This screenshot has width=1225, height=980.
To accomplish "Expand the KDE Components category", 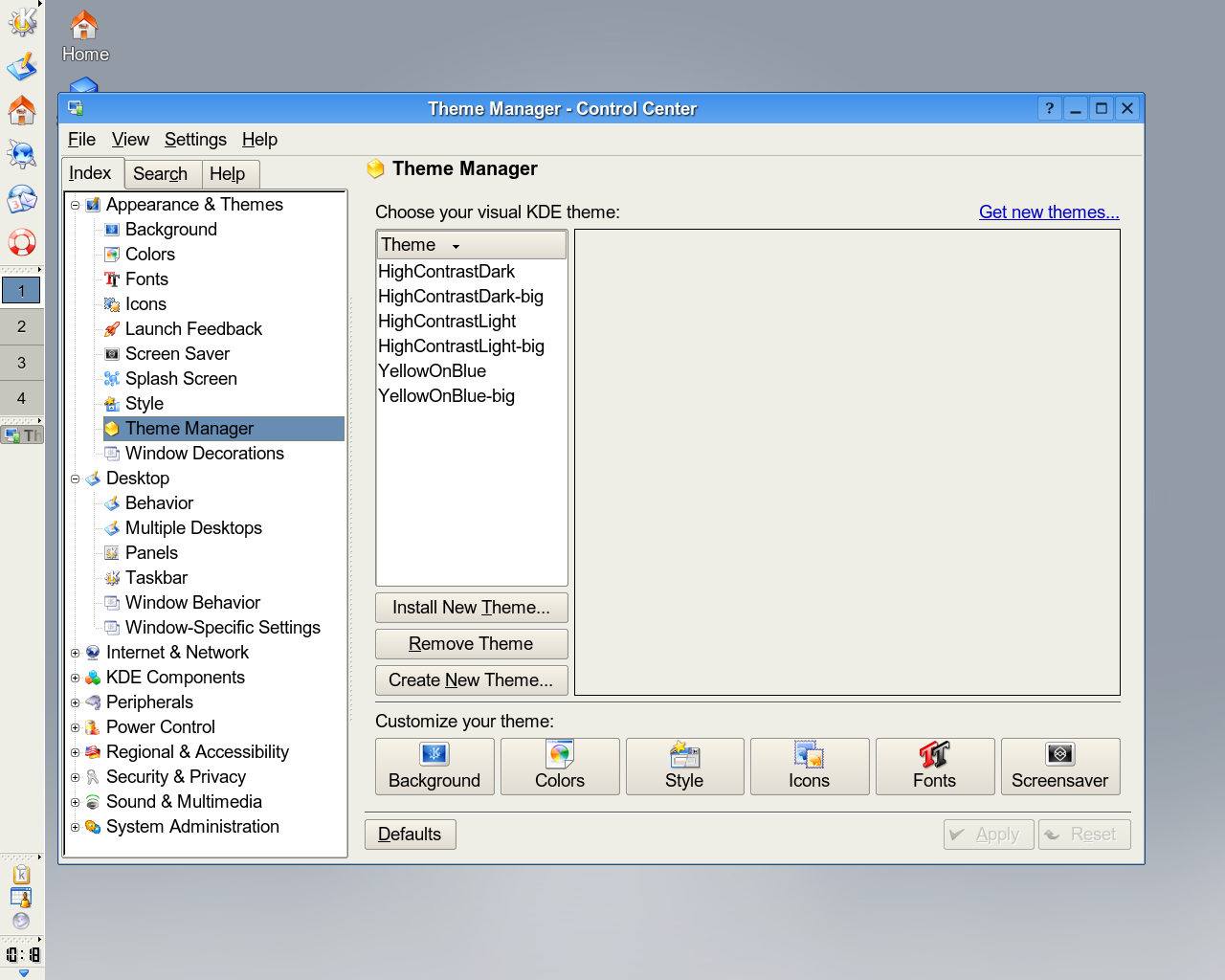I will coord(75,678).
